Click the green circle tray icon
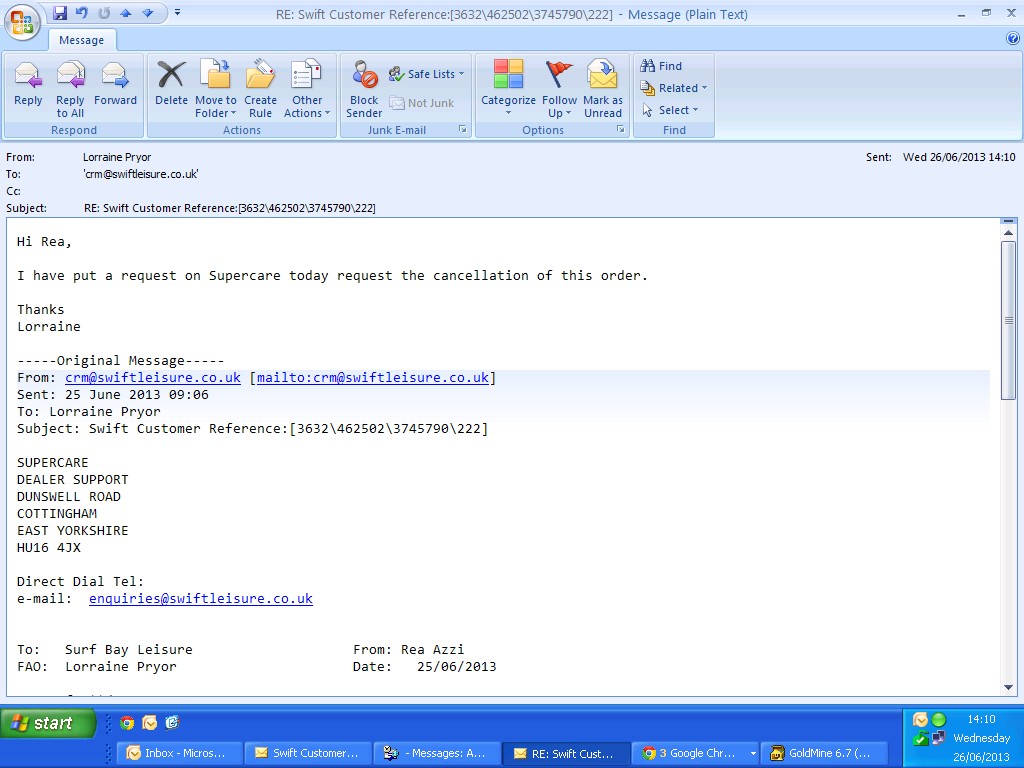1024x768 pixels. 939,720
